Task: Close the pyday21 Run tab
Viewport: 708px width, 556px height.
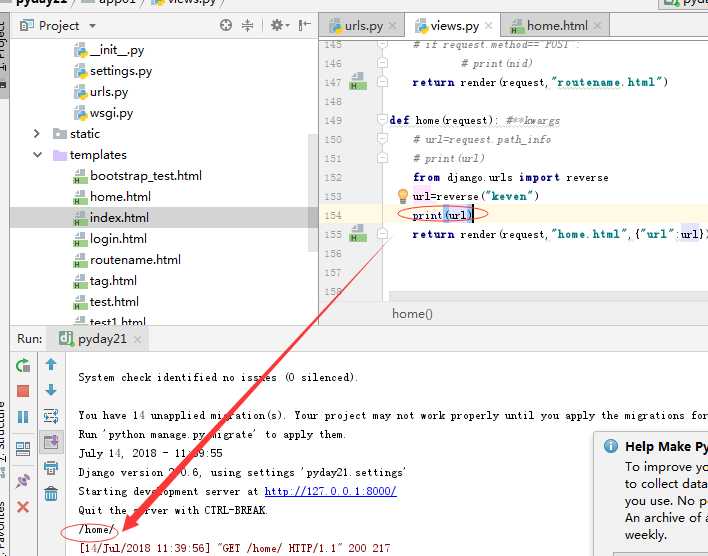Action: point(138,339)
